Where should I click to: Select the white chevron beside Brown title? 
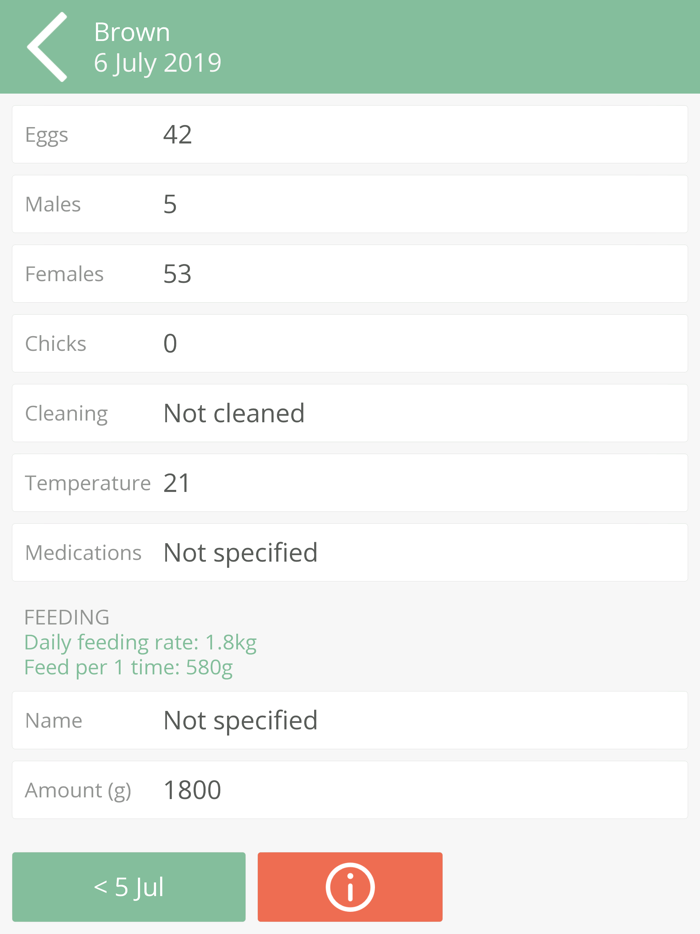(x=46, y=46)
